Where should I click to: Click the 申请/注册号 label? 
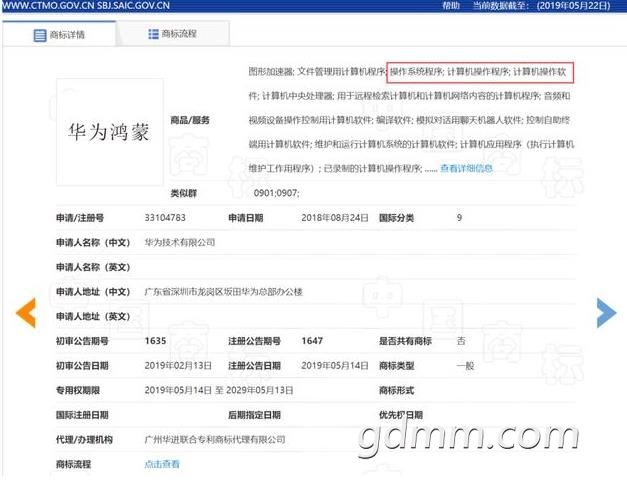click(x=80, y=218)
